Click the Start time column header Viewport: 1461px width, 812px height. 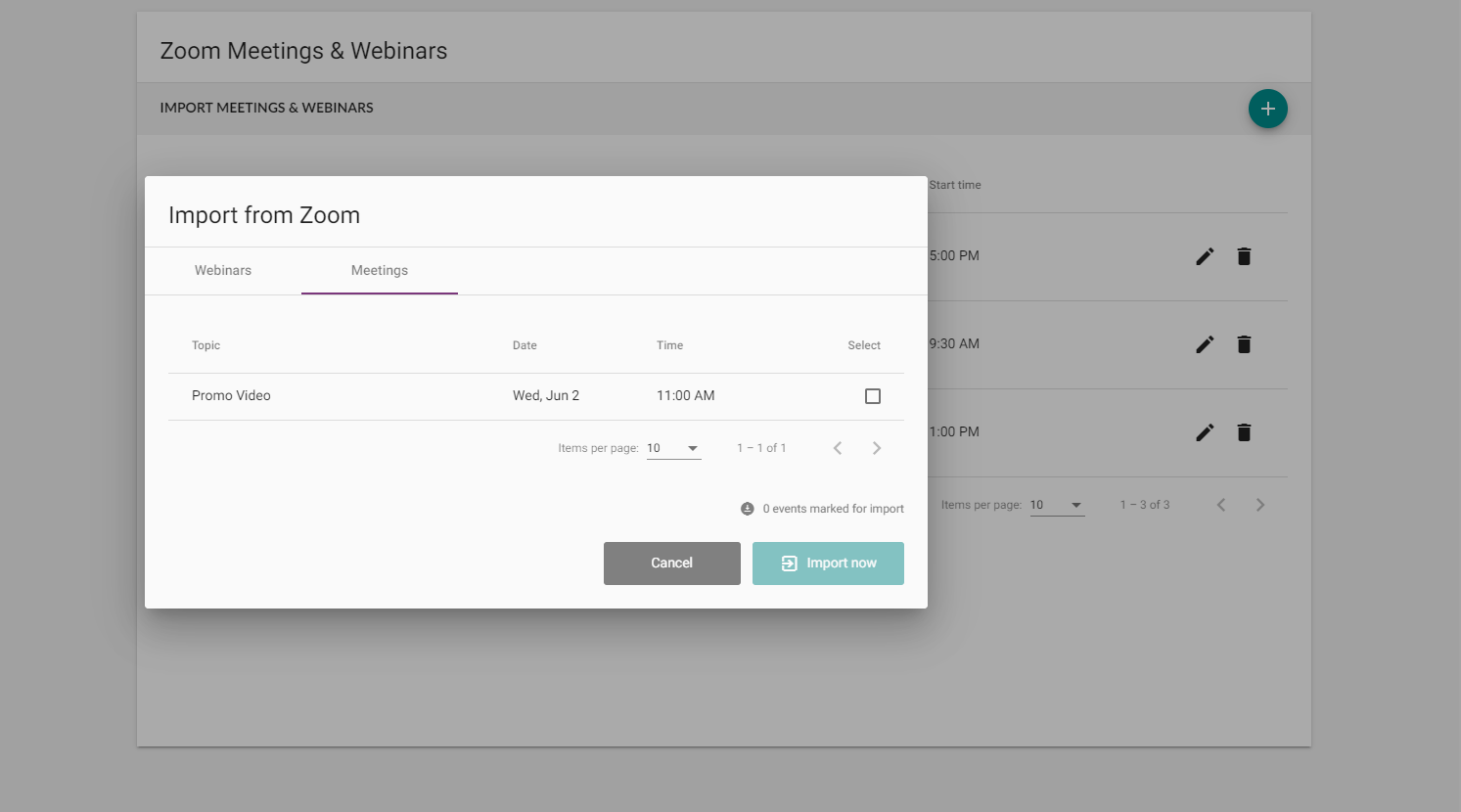(x=955, y=185)
